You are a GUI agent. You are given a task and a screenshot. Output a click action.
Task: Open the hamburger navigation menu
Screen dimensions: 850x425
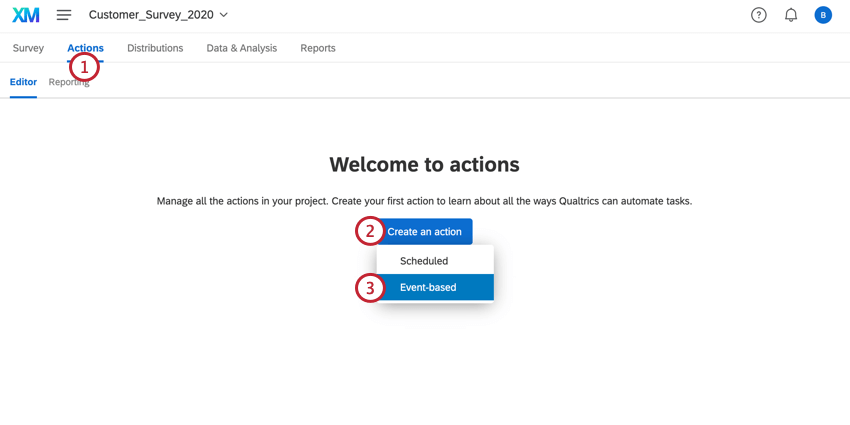click(64, 15)
